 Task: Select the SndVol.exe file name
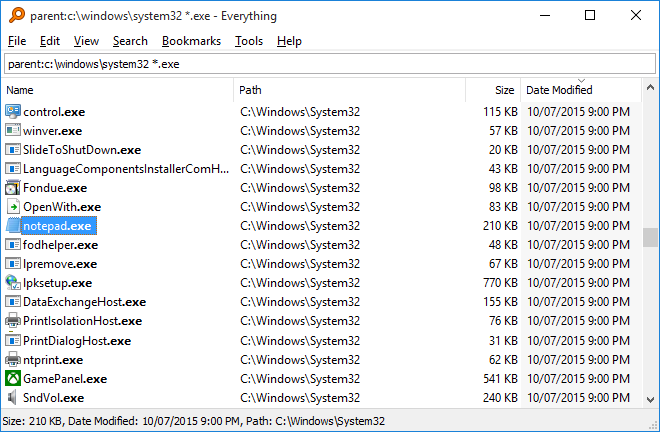(x=53, y=397)
